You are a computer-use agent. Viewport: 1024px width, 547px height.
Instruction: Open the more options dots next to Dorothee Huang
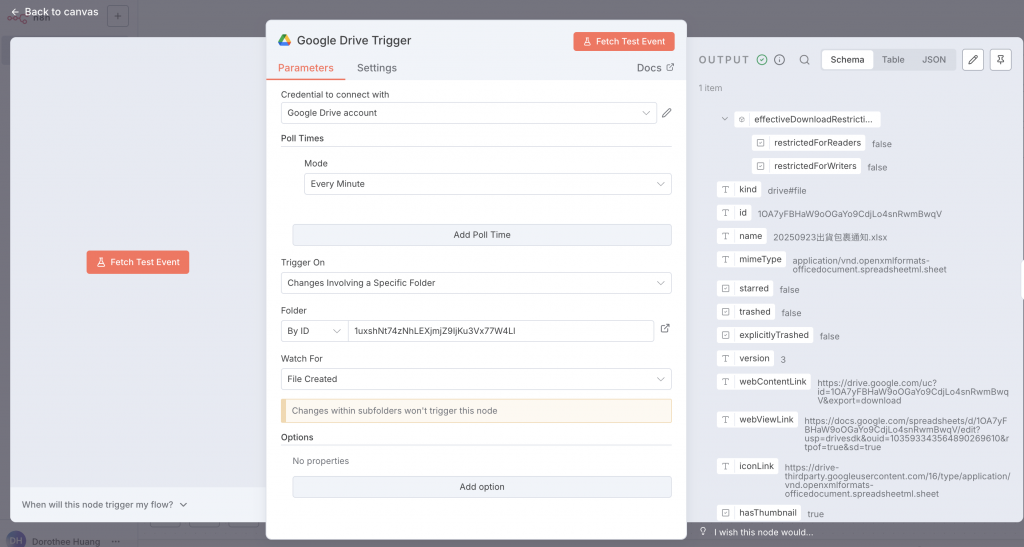point(116,541)
